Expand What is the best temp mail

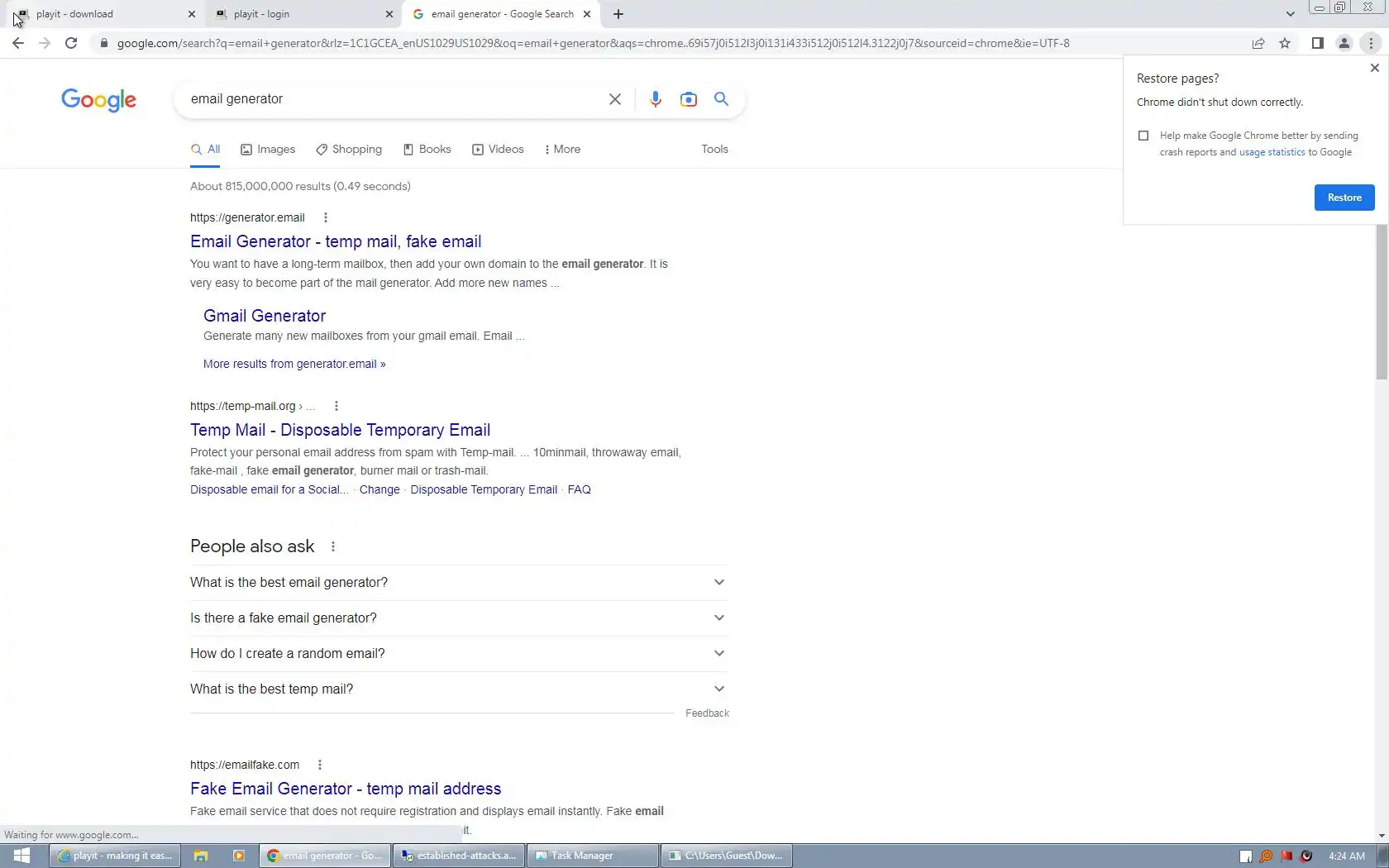(459, 689)
